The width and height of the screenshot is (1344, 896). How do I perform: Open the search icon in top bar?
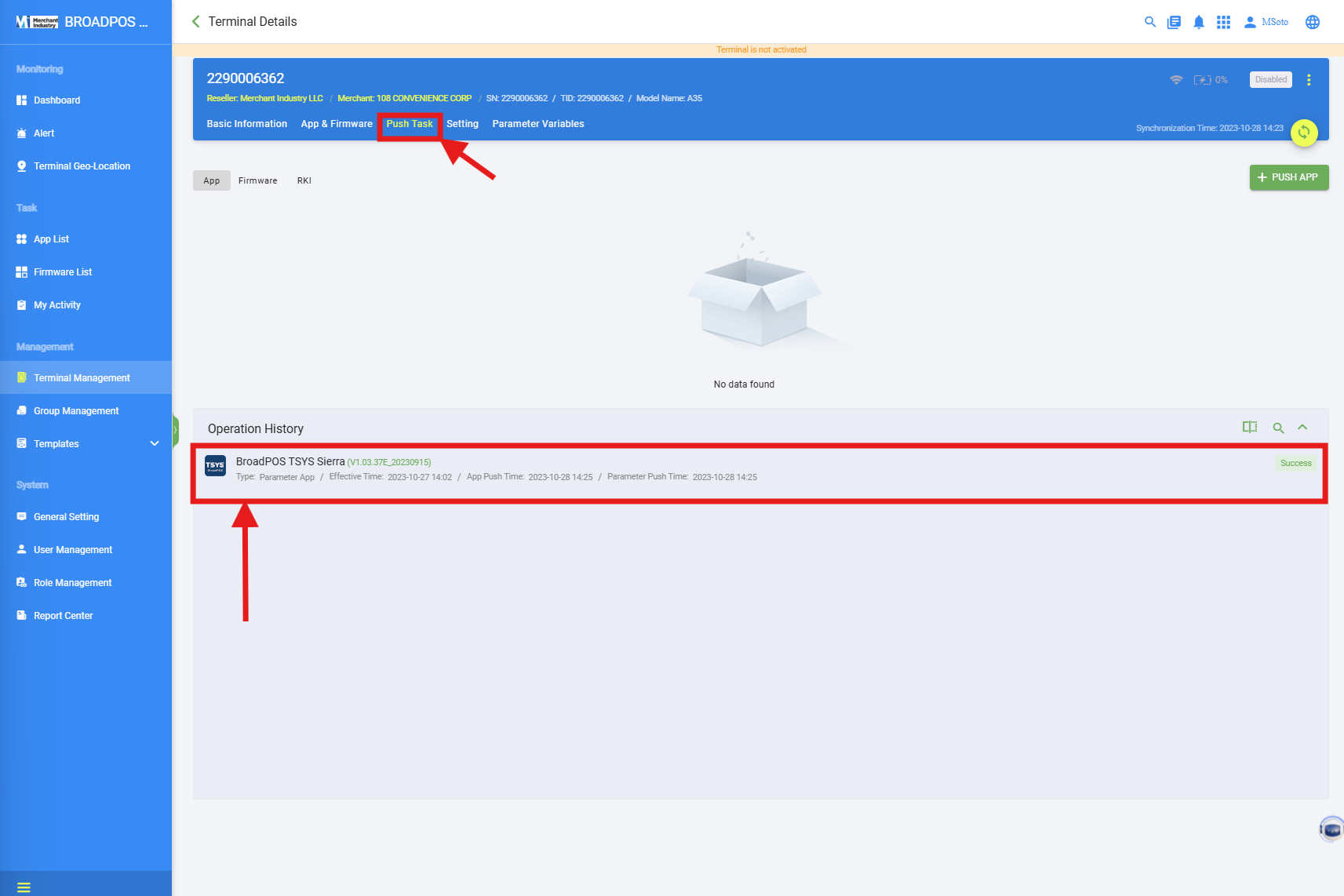1150,22
